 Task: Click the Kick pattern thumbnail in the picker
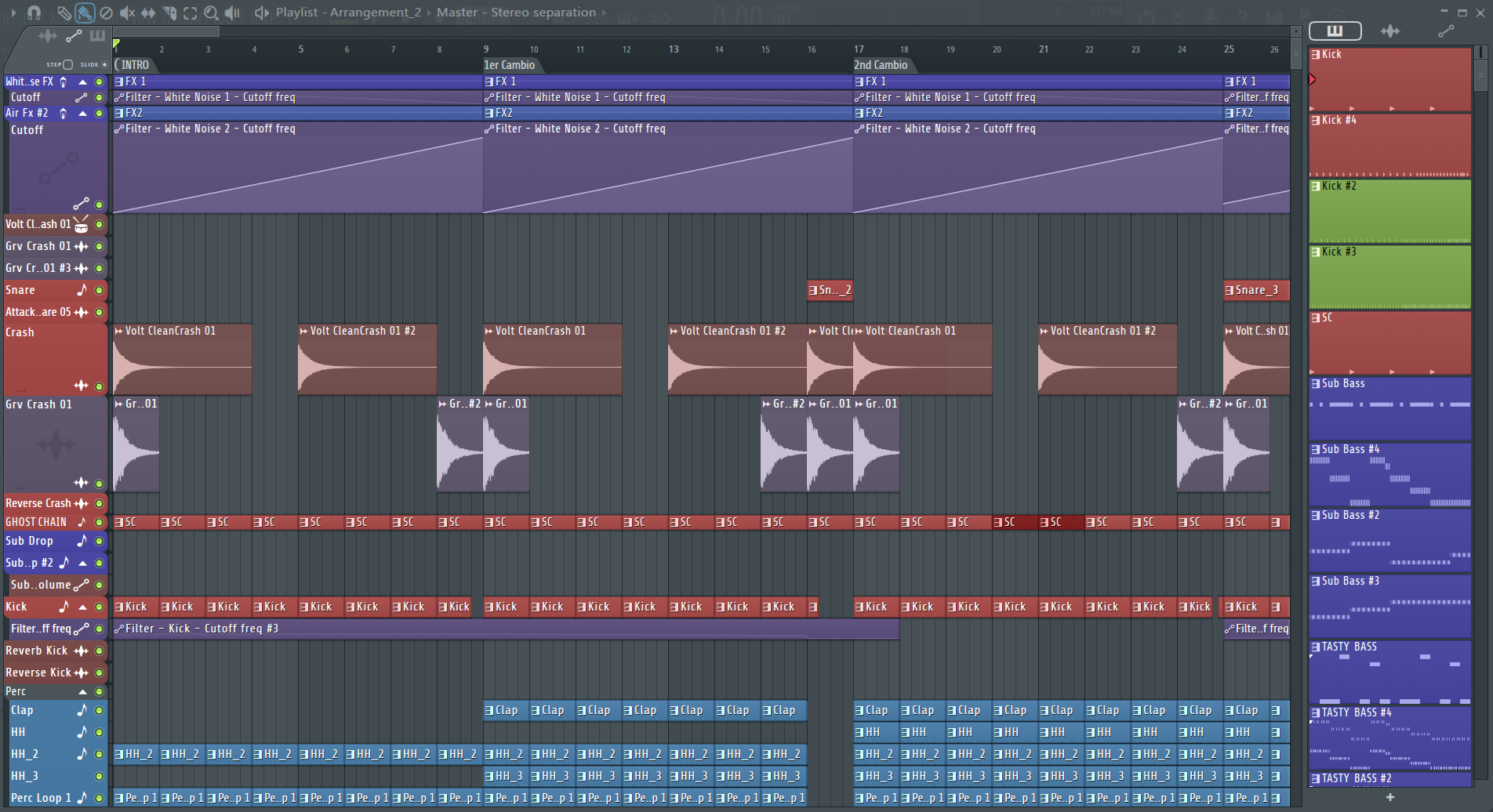1389,78
